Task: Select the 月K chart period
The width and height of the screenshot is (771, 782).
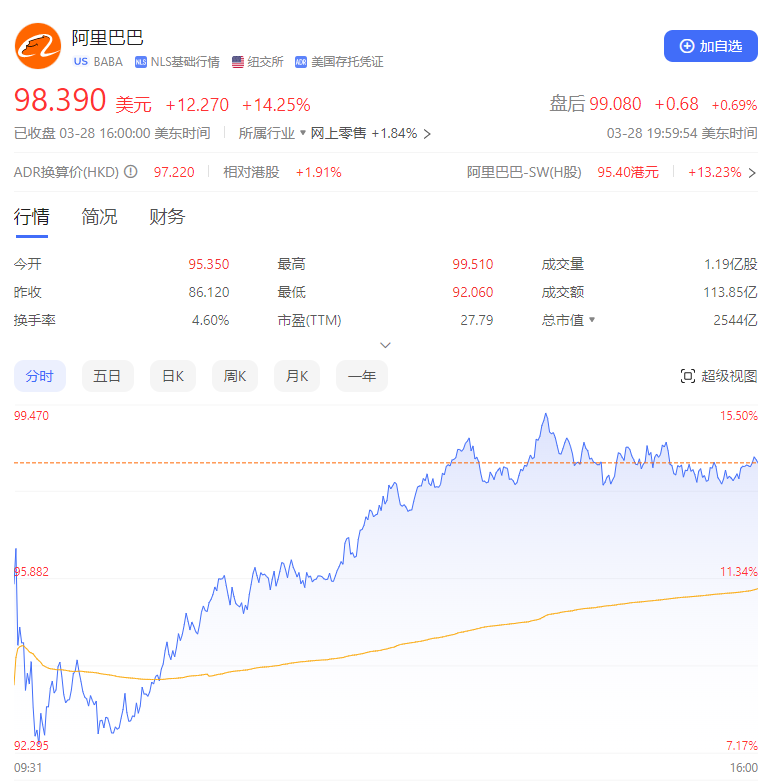Action: click(297, 376)
